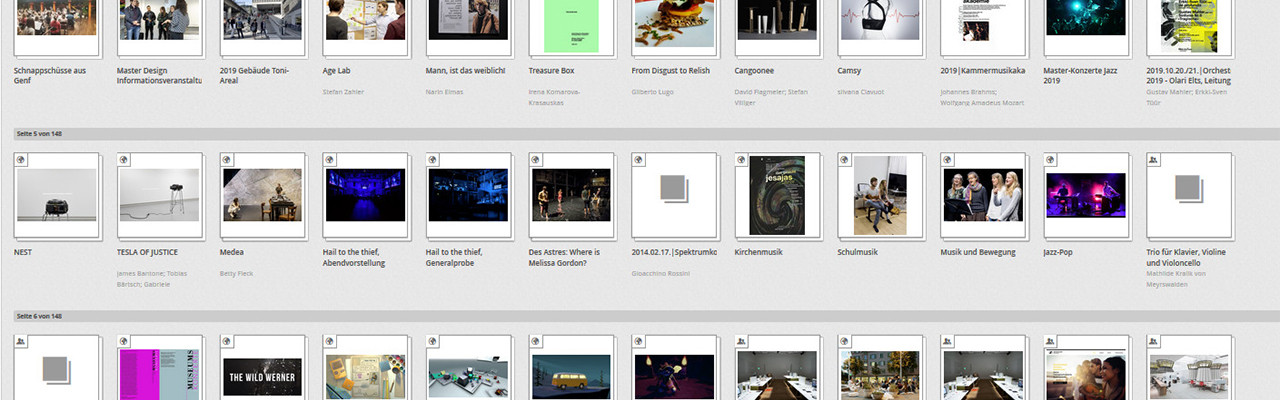Click author name Betty Fleck under Medea
The image size is (1280, 400).
[238, 273]
